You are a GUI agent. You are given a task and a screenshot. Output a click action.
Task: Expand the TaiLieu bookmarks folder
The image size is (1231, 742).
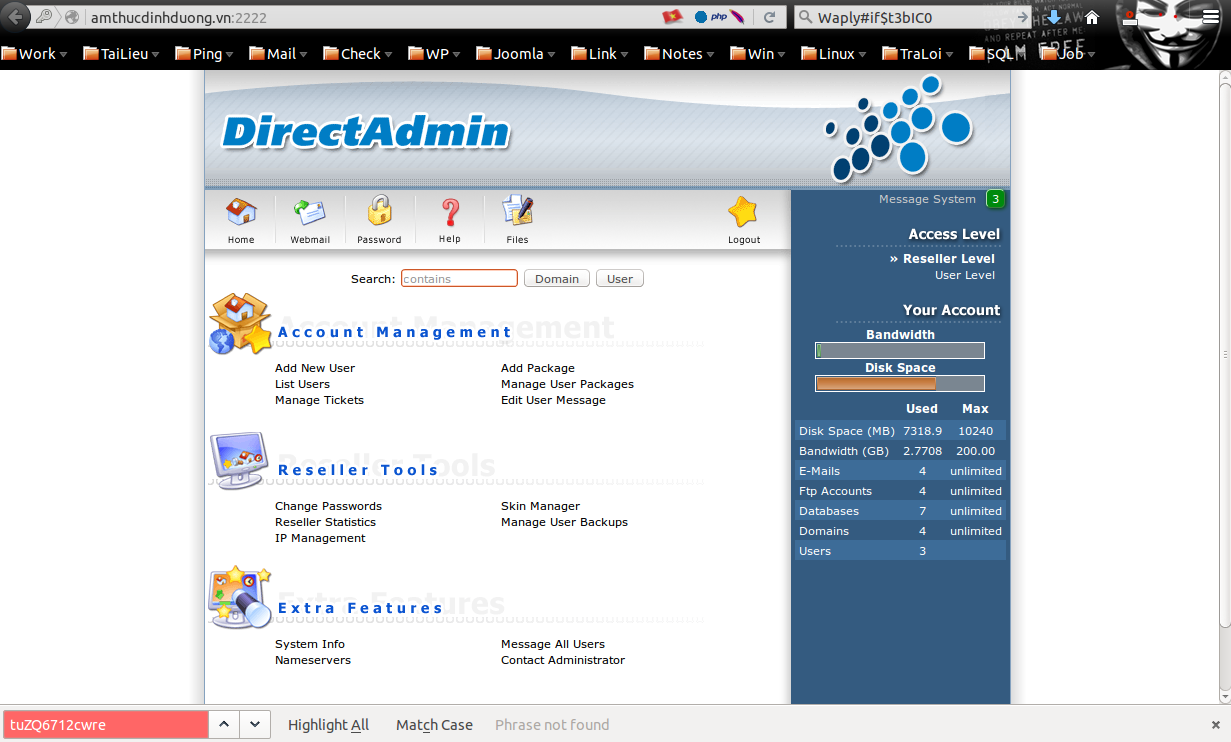point(123,54)
